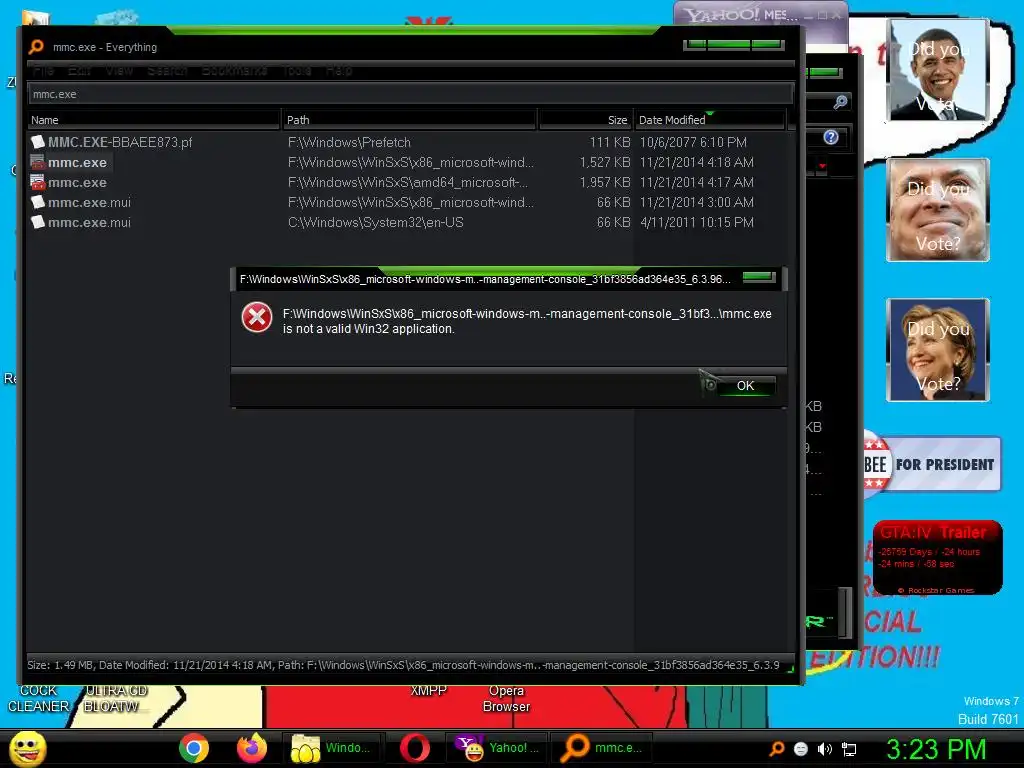Click the Everything magnifier icon in title bar

37,47
